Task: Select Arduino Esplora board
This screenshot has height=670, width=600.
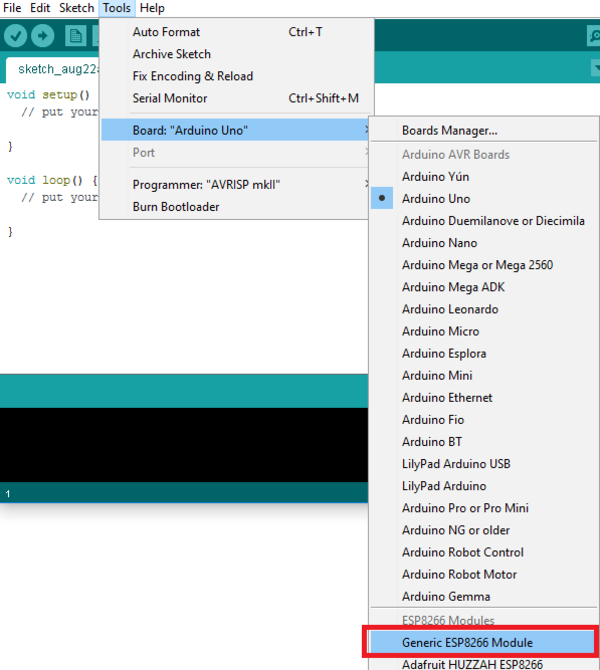Action: point(484,353)
